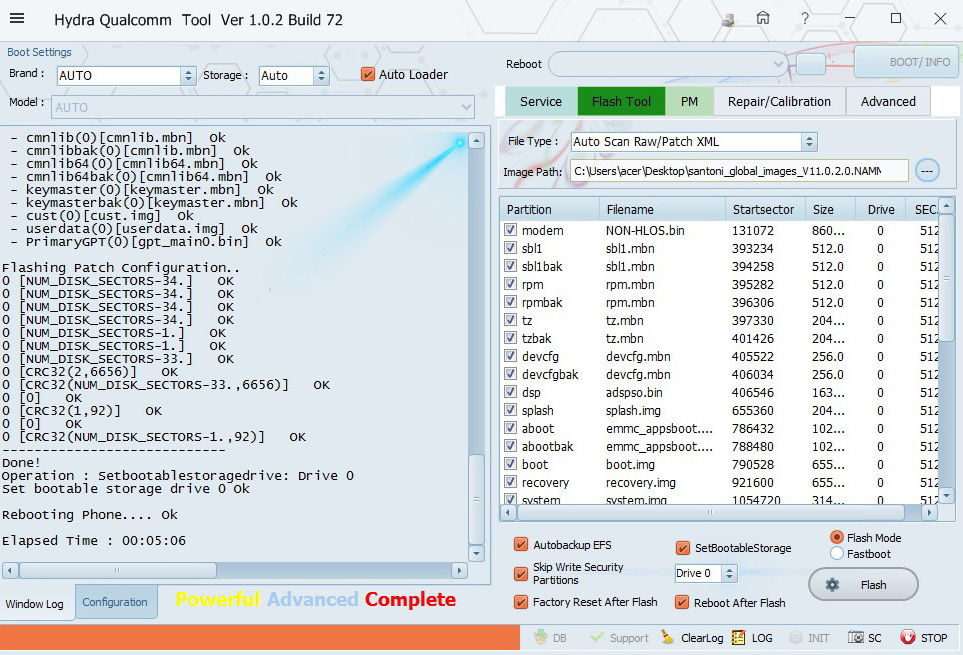This screenshot has height=655, width=963.
Task: Click the Boot Settings label
Action: click(x=39, y=52)
